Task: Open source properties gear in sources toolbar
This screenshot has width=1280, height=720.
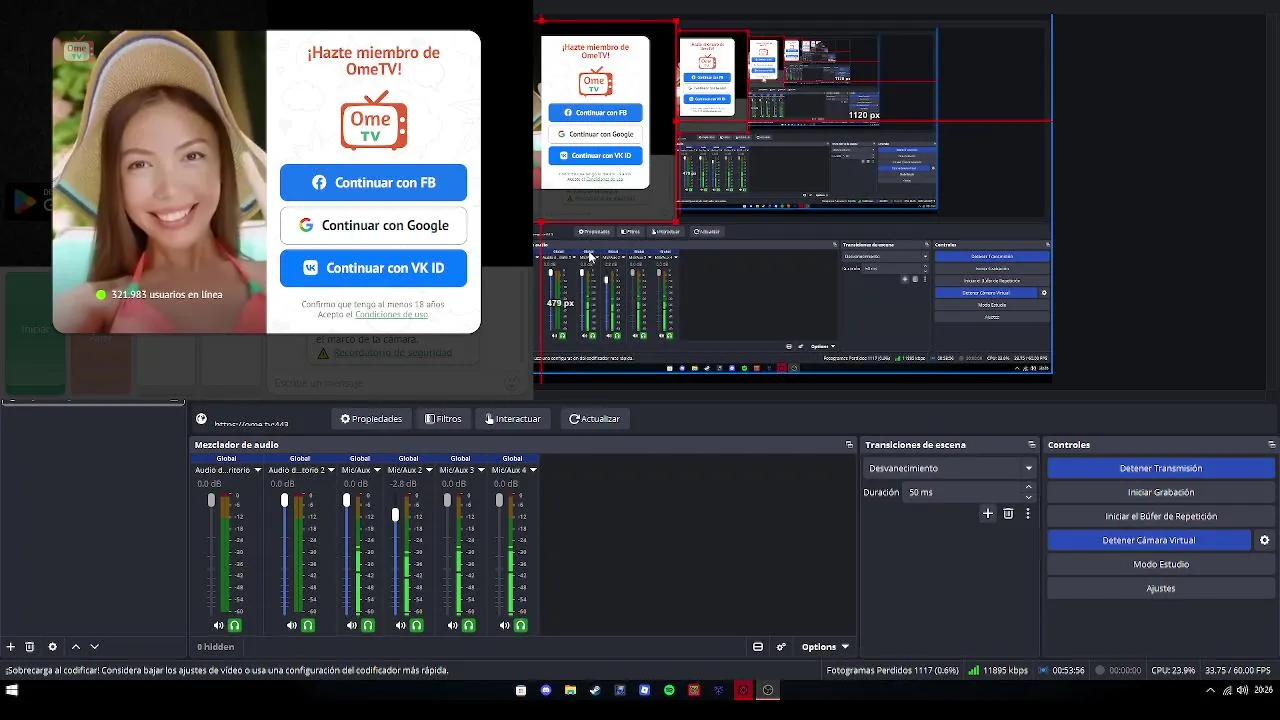Action: coord(53,647)
